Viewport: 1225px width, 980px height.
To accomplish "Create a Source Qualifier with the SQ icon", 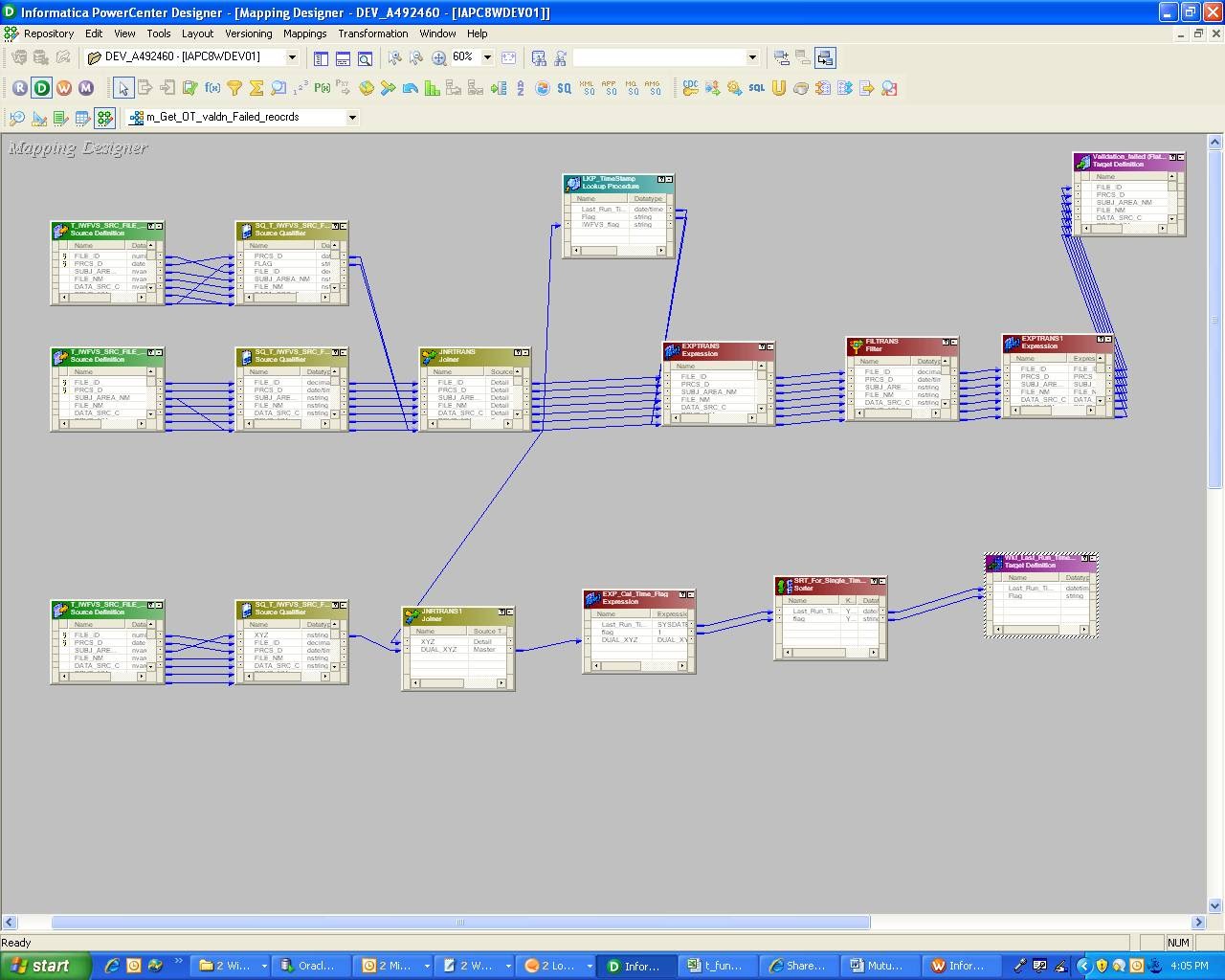I will click(563, 88).
